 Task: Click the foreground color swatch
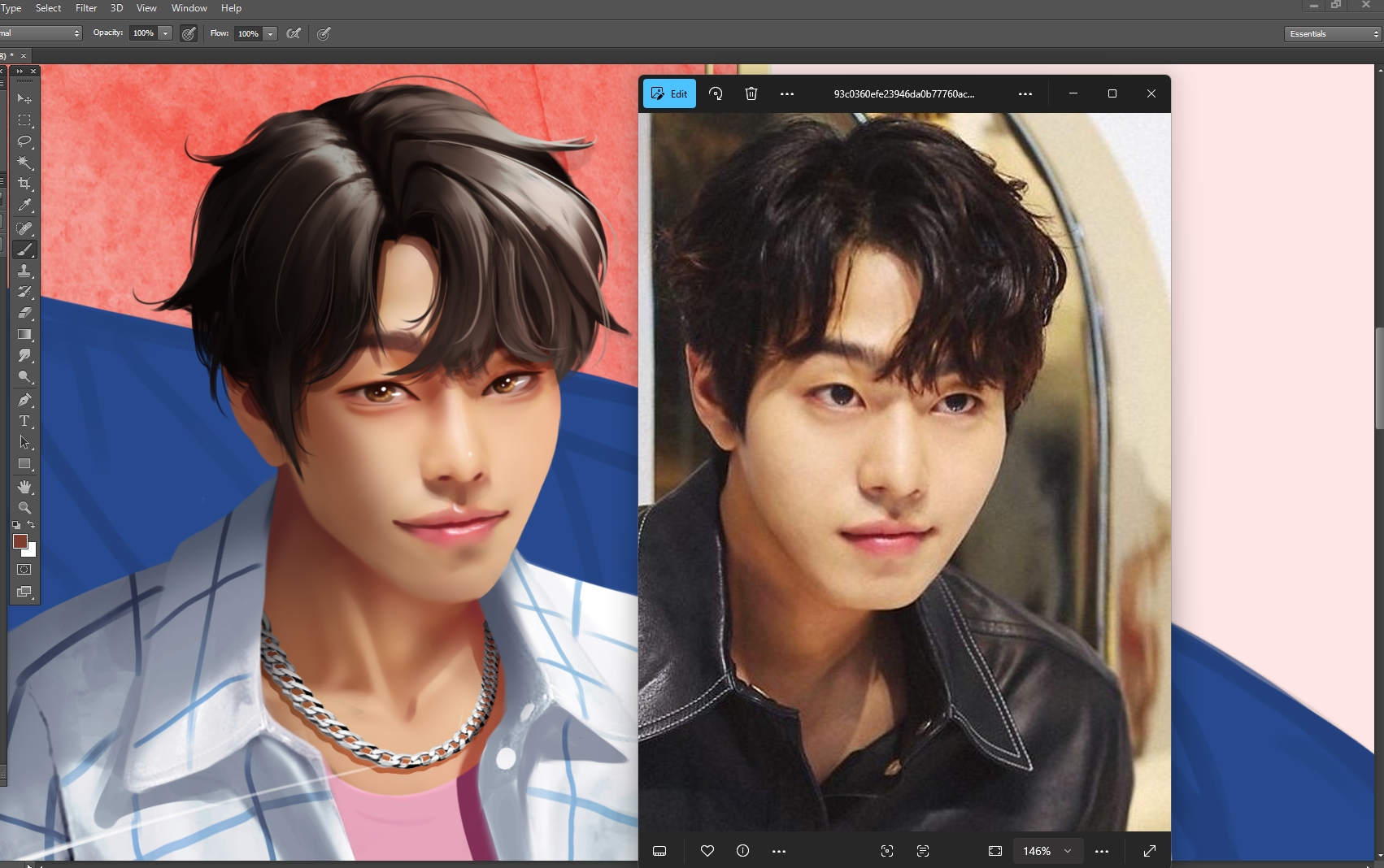point(20,541)
